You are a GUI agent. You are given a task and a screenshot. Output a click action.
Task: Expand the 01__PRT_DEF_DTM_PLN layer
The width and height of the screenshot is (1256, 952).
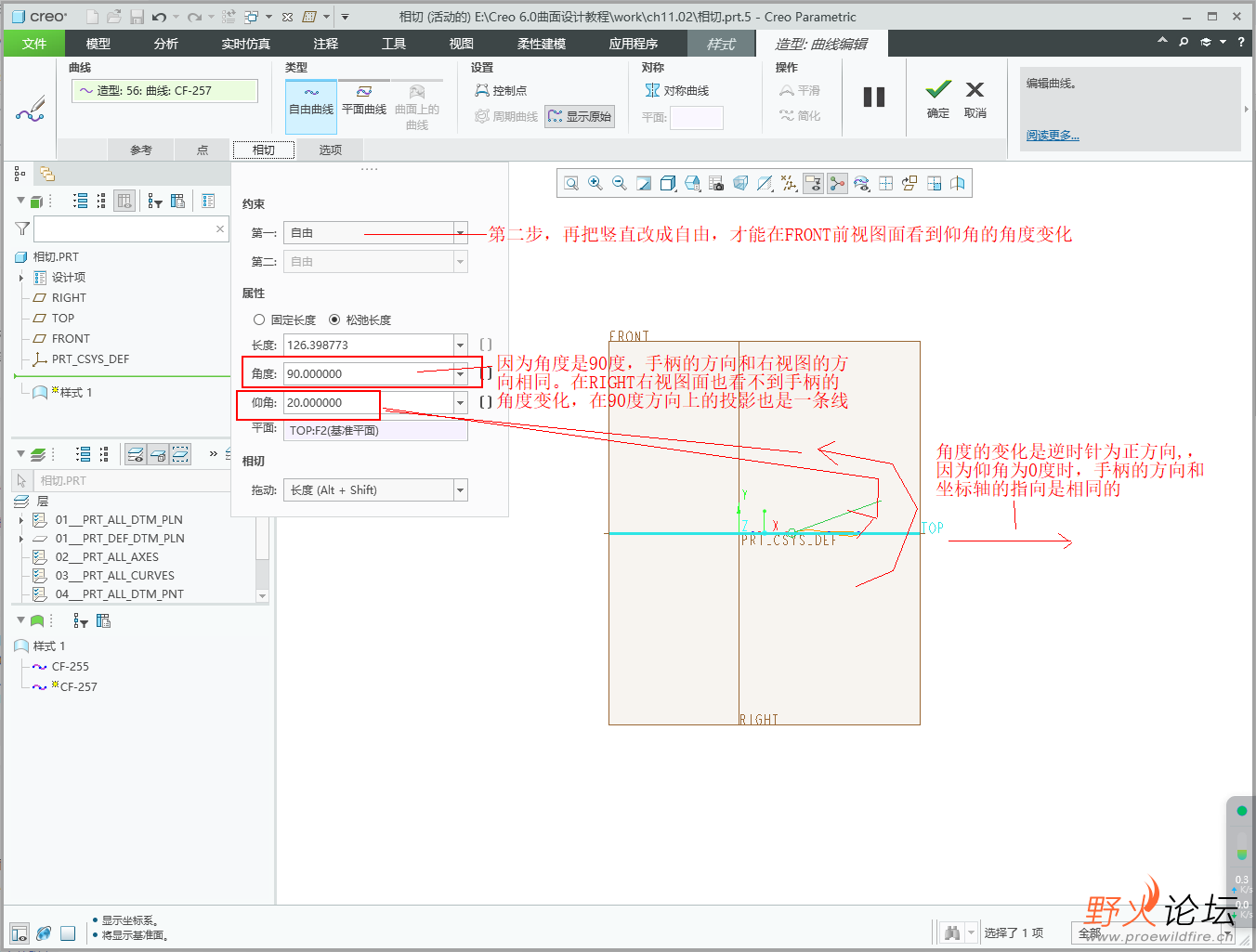tap(21, 539)
